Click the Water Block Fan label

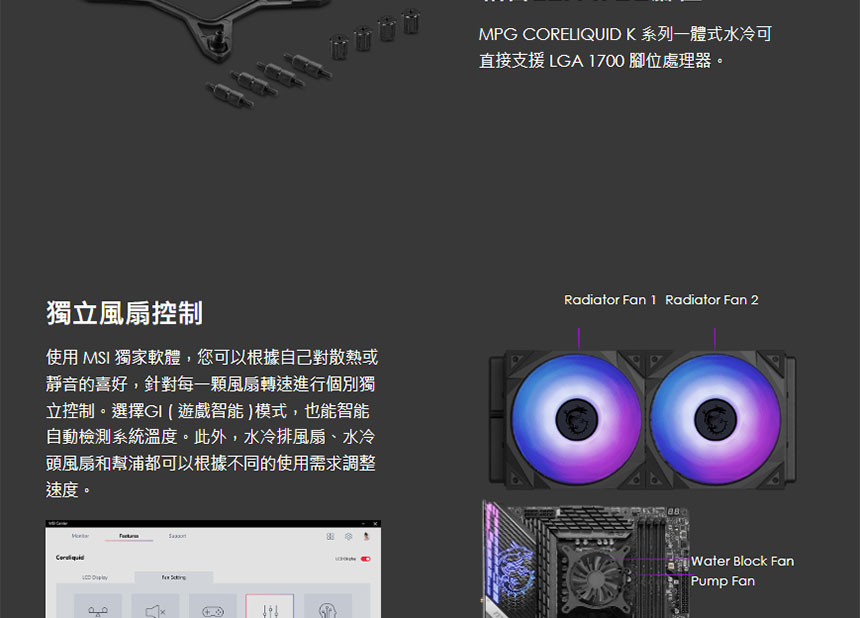pos(742,561)
